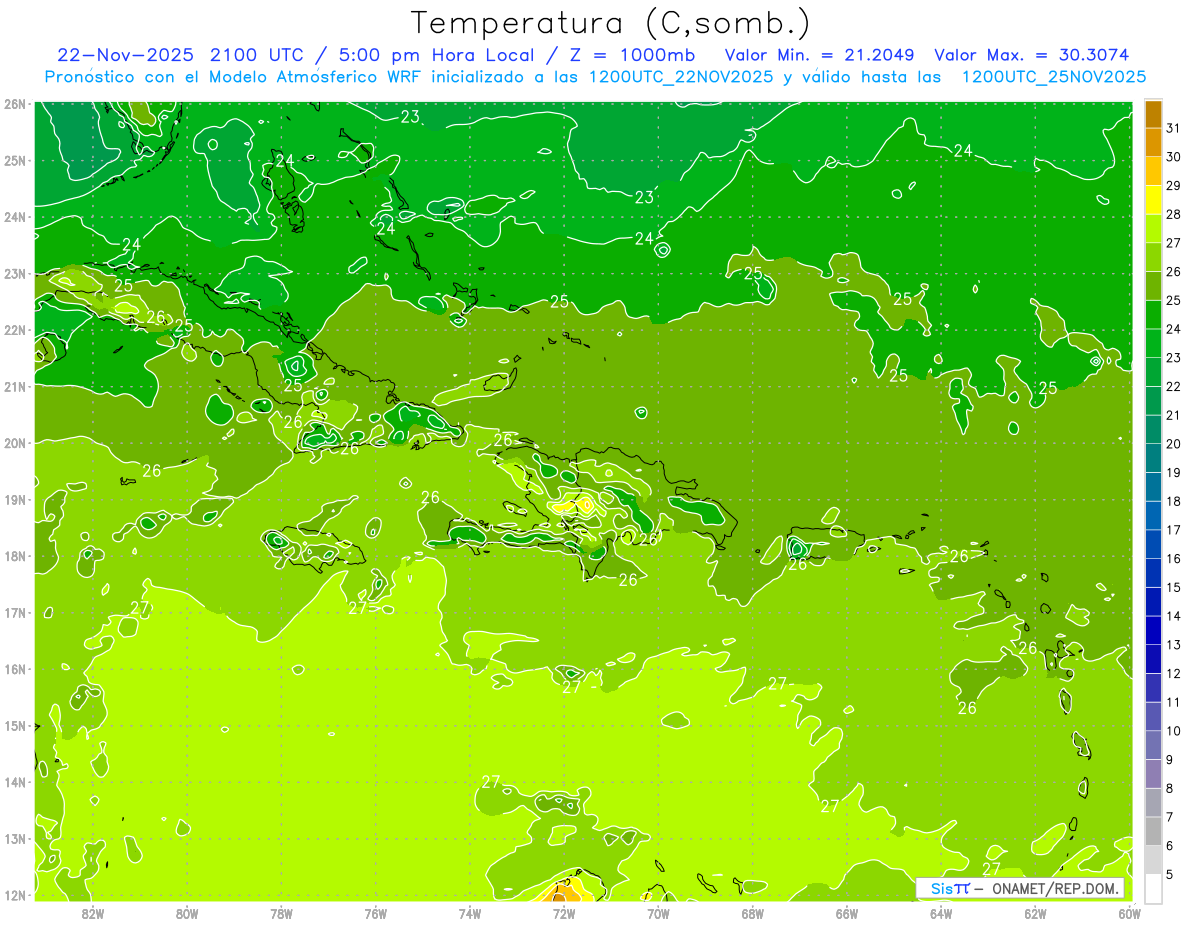Click the '28' value on the color legend
Viewport: 1200px width, 927px height.
coord(1173,214)
